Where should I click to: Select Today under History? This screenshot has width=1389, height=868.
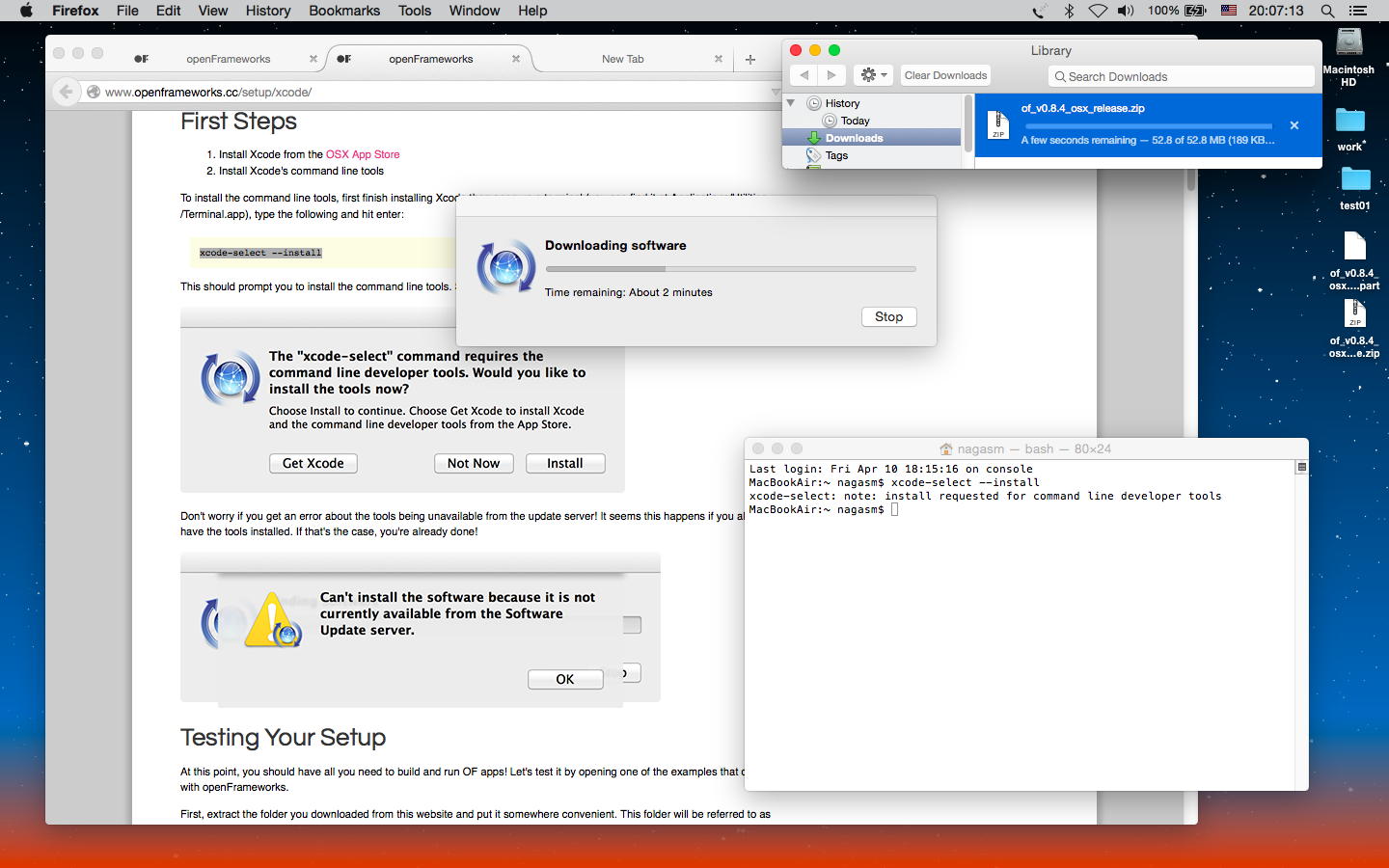click(x=855, y=121)
